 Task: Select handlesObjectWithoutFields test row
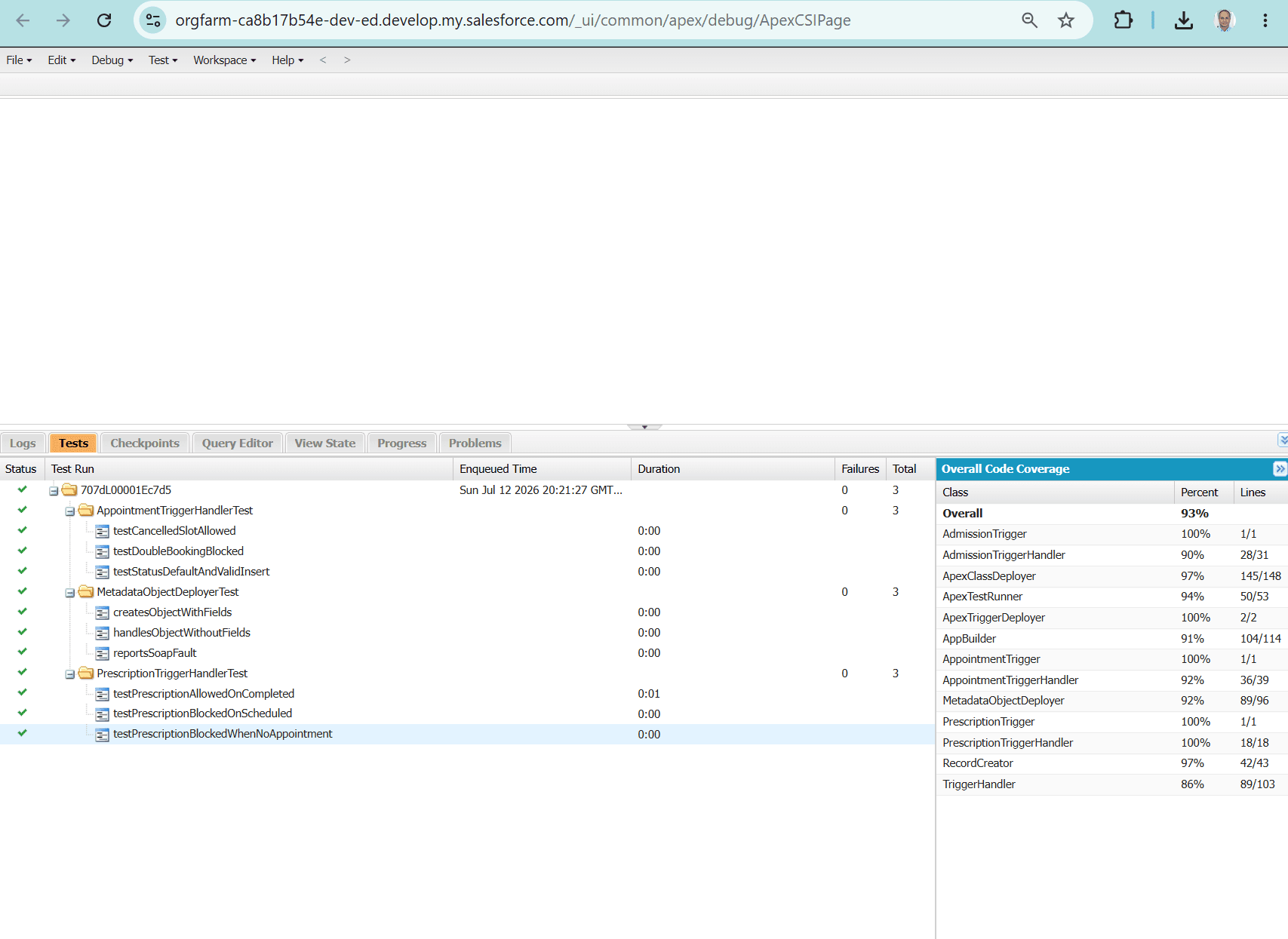[x=467, y=633]
